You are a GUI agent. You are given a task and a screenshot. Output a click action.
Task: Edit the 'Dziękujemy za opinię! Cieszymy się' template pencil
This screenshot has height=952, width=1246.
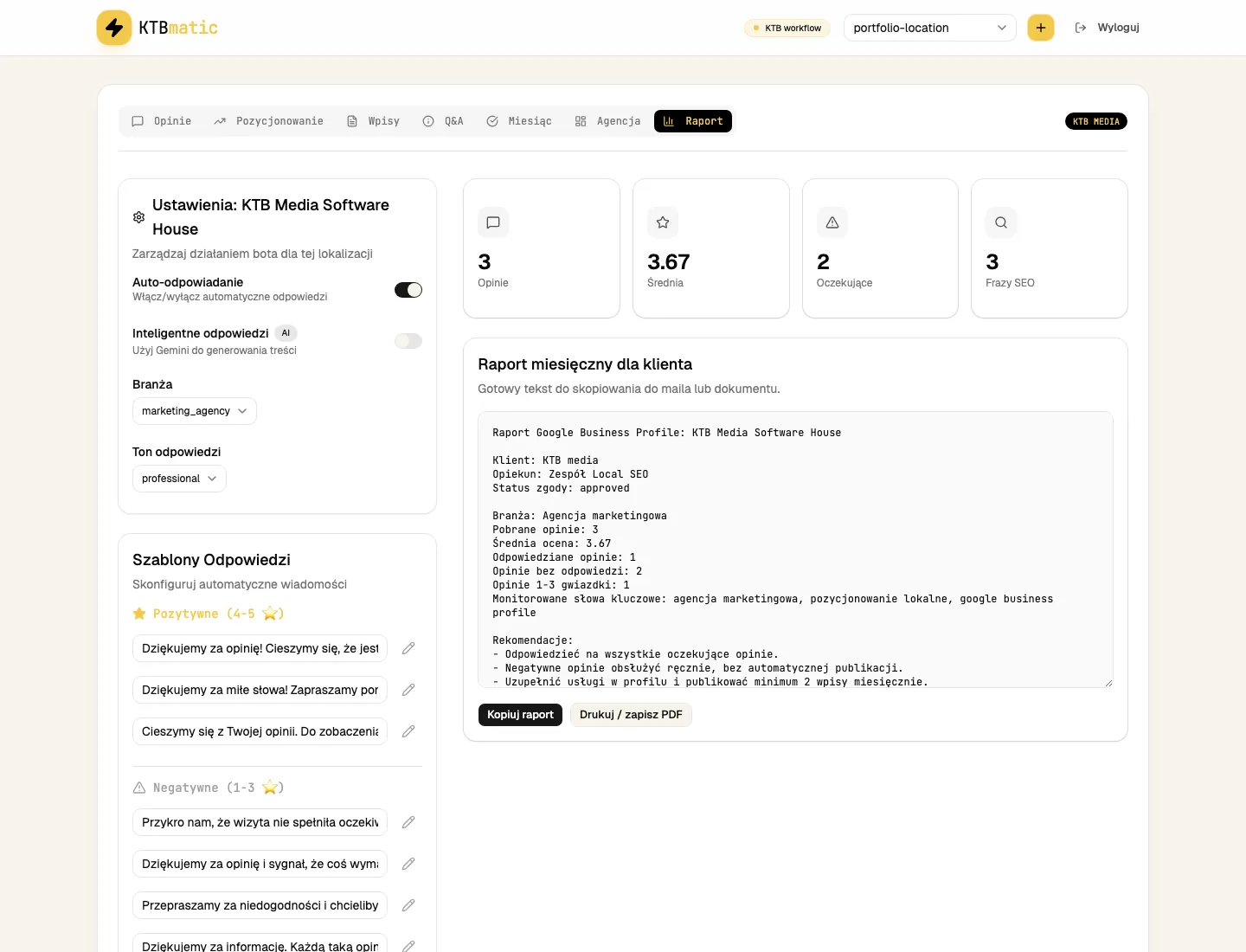click(x=408, y=648)
